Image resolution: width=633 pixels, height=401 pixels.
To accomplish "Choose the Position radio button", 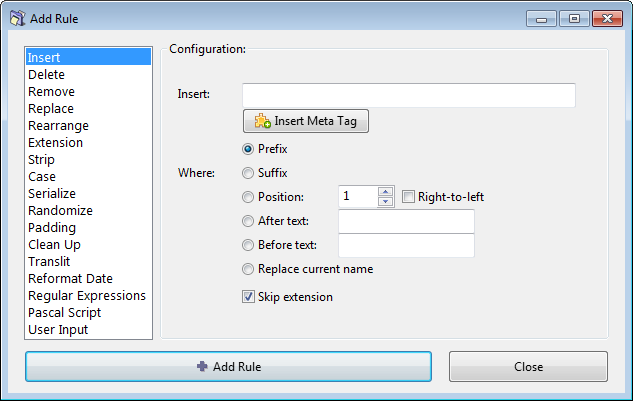I will point(249,197).
